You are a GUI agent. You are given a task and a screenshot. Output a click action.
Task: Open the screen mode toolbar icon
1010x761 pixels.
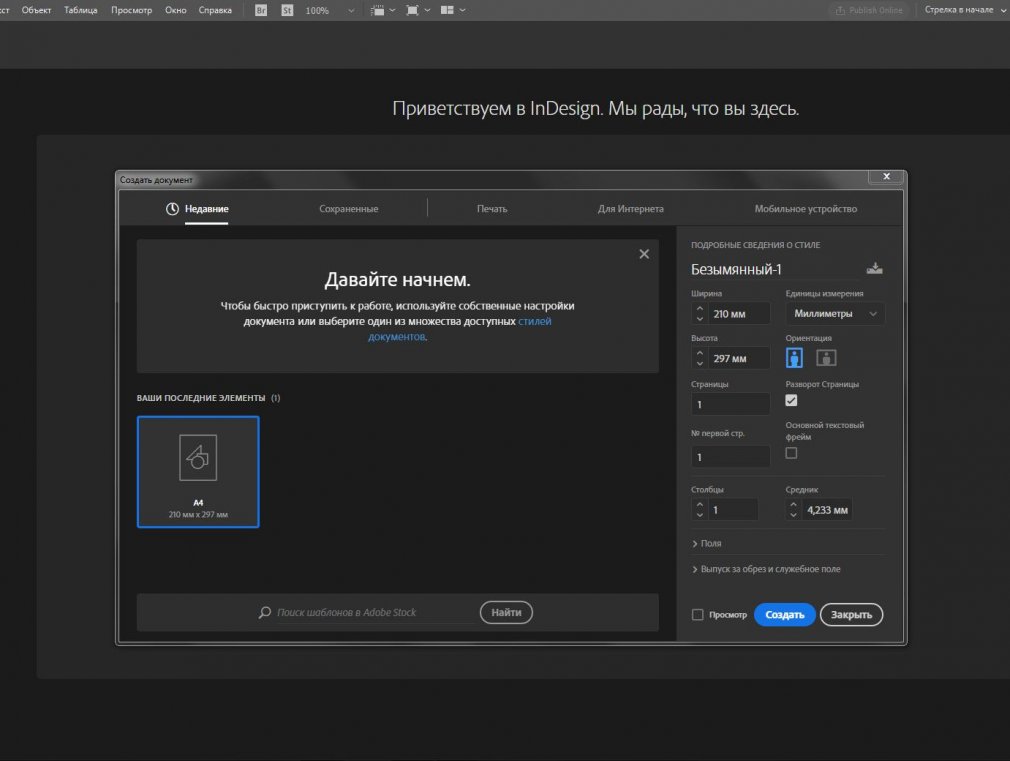pos(417,10)
